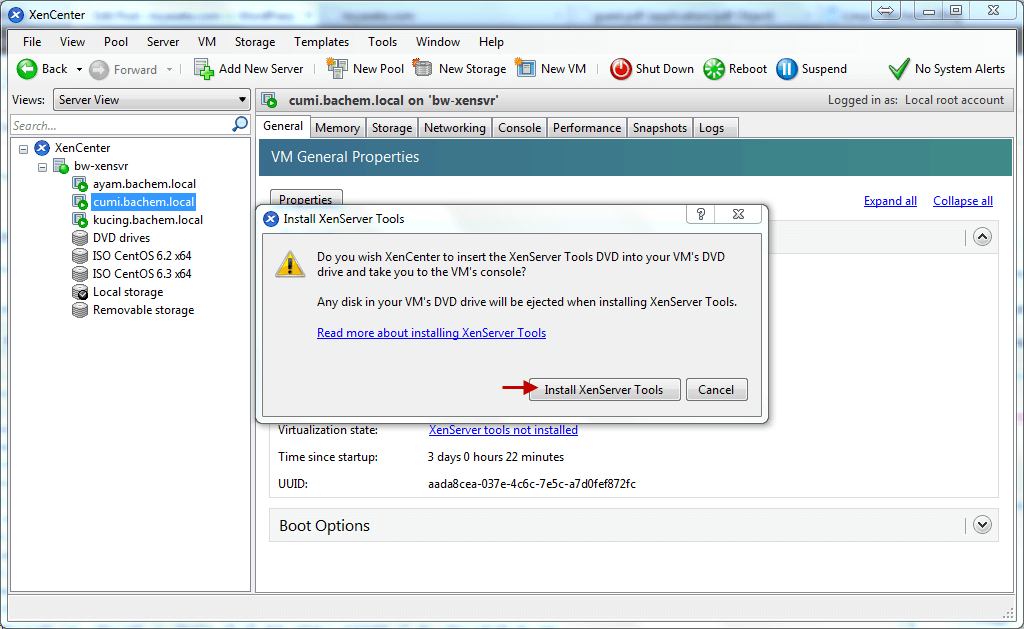
Task: Open the Tools menu
Action: [x=382, y=42]
